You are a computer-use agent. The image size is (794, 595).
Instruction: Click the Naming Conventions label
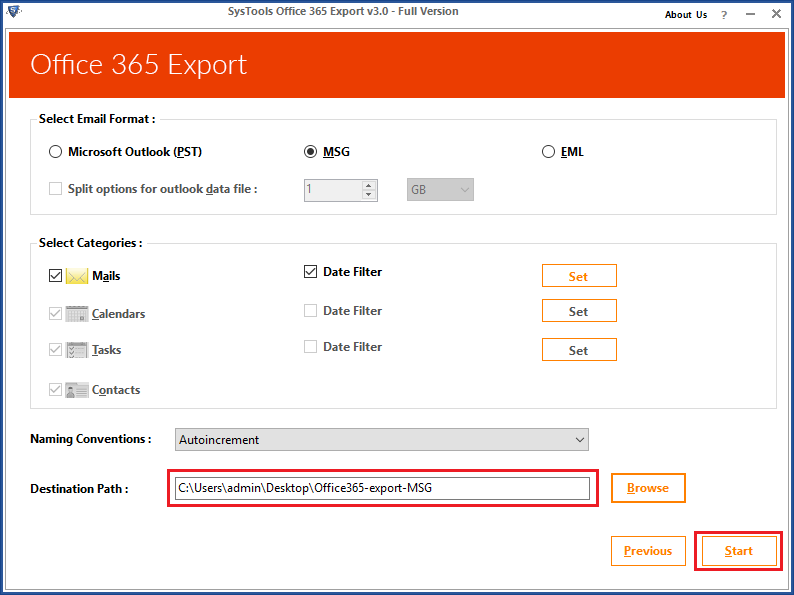(x=91, y=439)
